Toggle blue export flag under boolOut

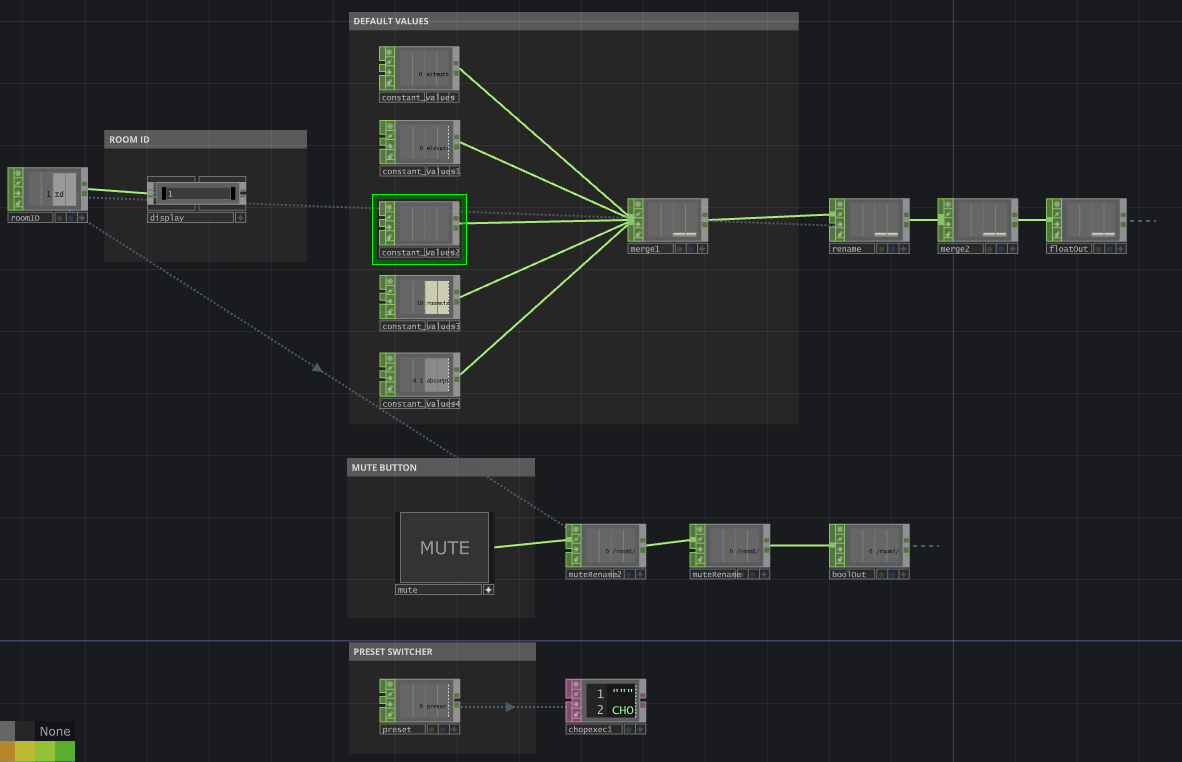click(893, 574)
